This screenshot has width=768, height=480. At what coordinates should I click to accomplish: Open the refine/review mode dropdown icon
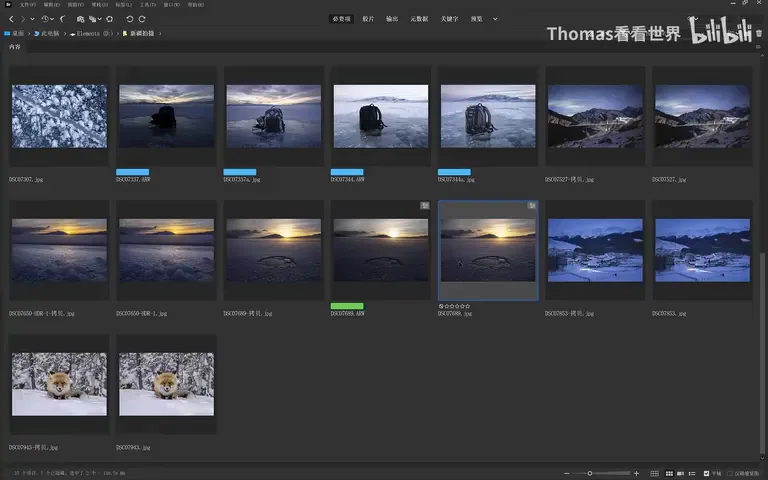95,19
